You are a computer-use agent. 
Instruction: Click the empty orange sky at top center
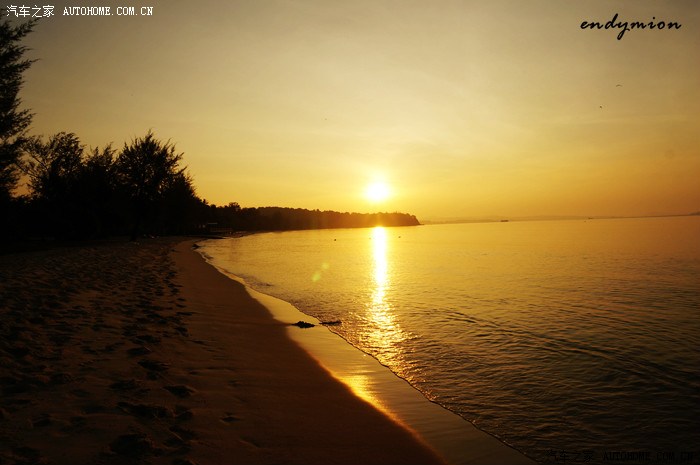pos(350,60)
